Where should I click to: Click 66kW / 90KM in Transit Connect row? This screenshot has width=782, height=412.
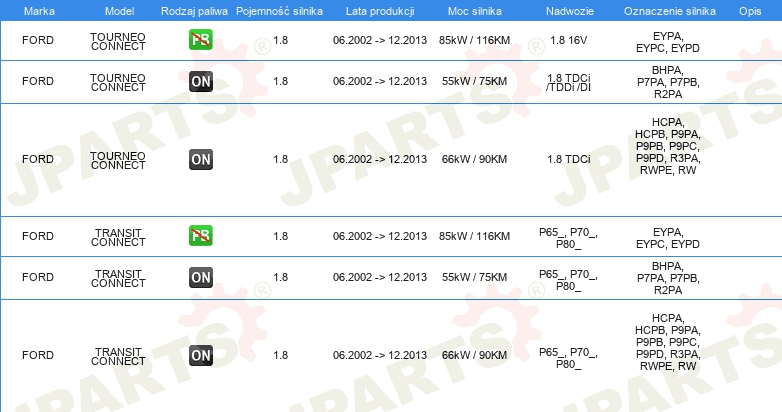(x=474, y=356)
